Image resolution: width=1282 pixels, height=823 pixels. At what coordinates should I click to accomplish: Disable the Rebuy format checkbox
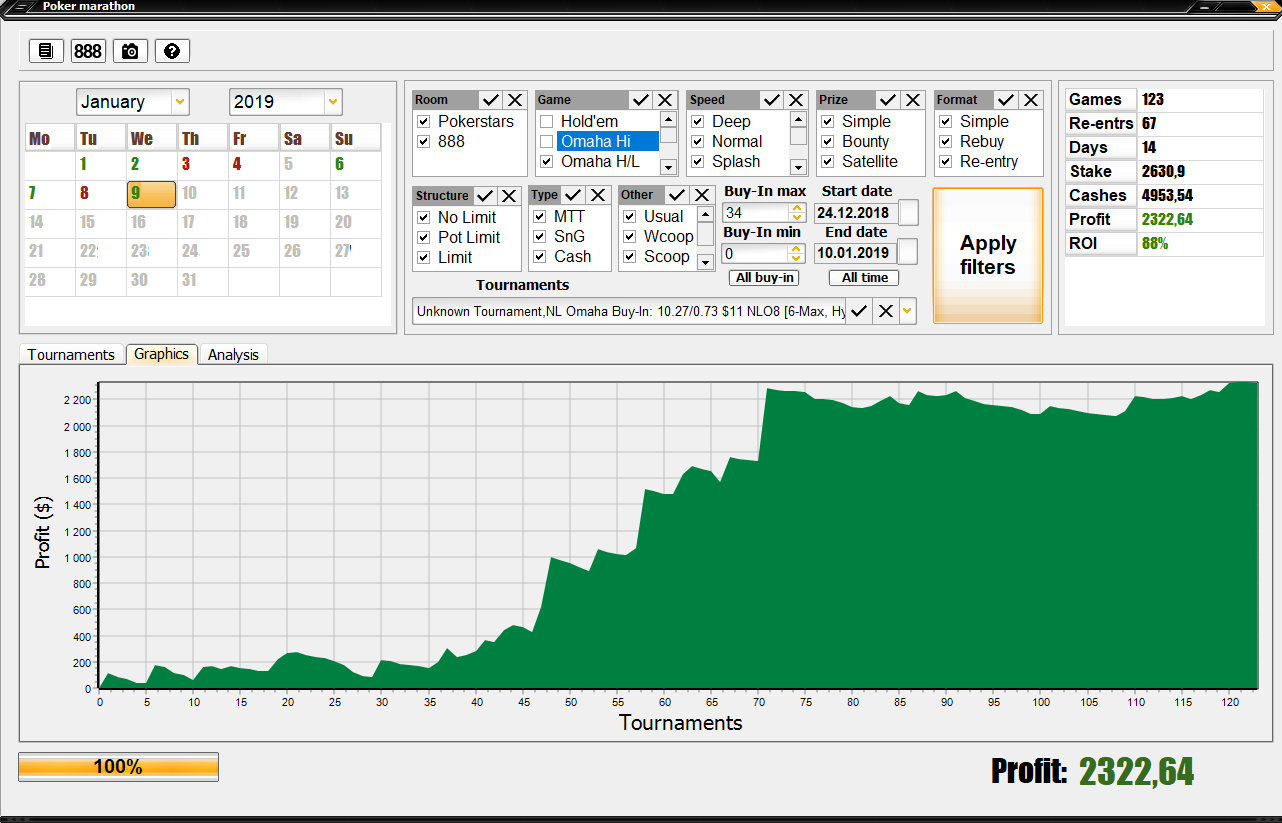tap(946, 142)
